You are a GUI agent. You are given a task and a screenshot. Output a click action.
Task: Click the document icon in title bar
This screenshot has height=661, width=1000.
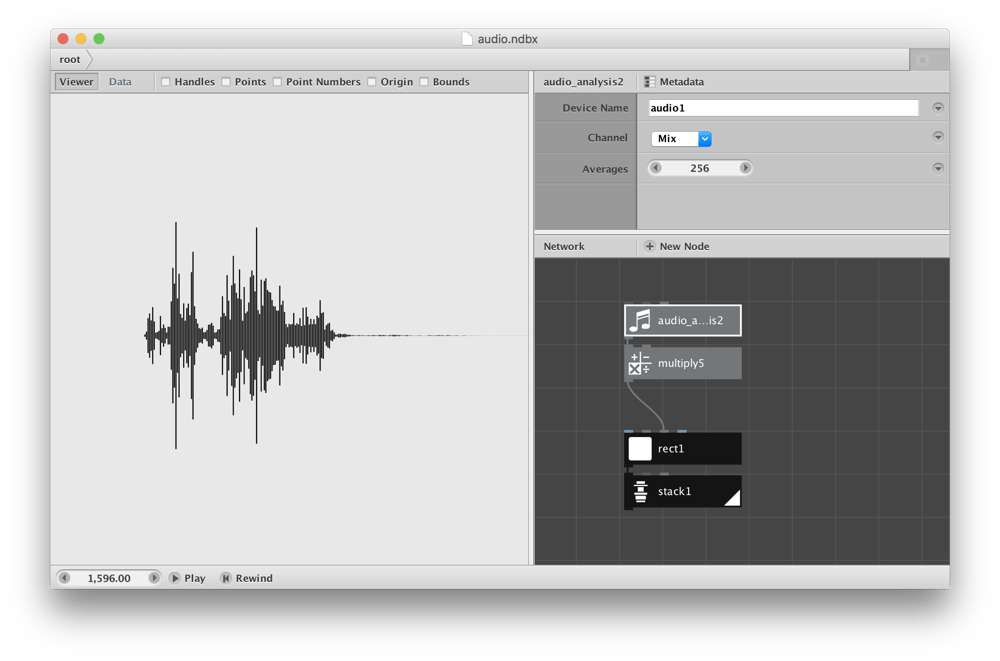467,39
